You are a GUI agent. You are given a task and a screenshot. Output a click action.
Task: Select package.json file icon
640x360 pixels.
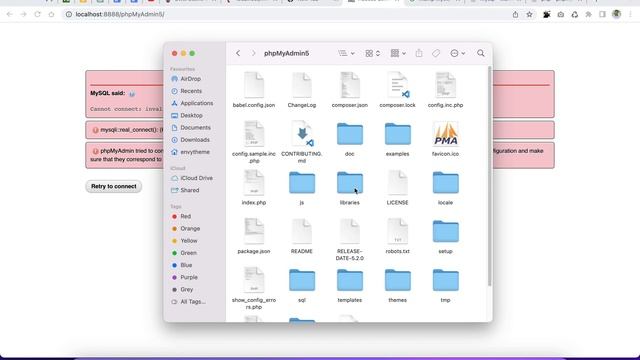pos(254,231)
